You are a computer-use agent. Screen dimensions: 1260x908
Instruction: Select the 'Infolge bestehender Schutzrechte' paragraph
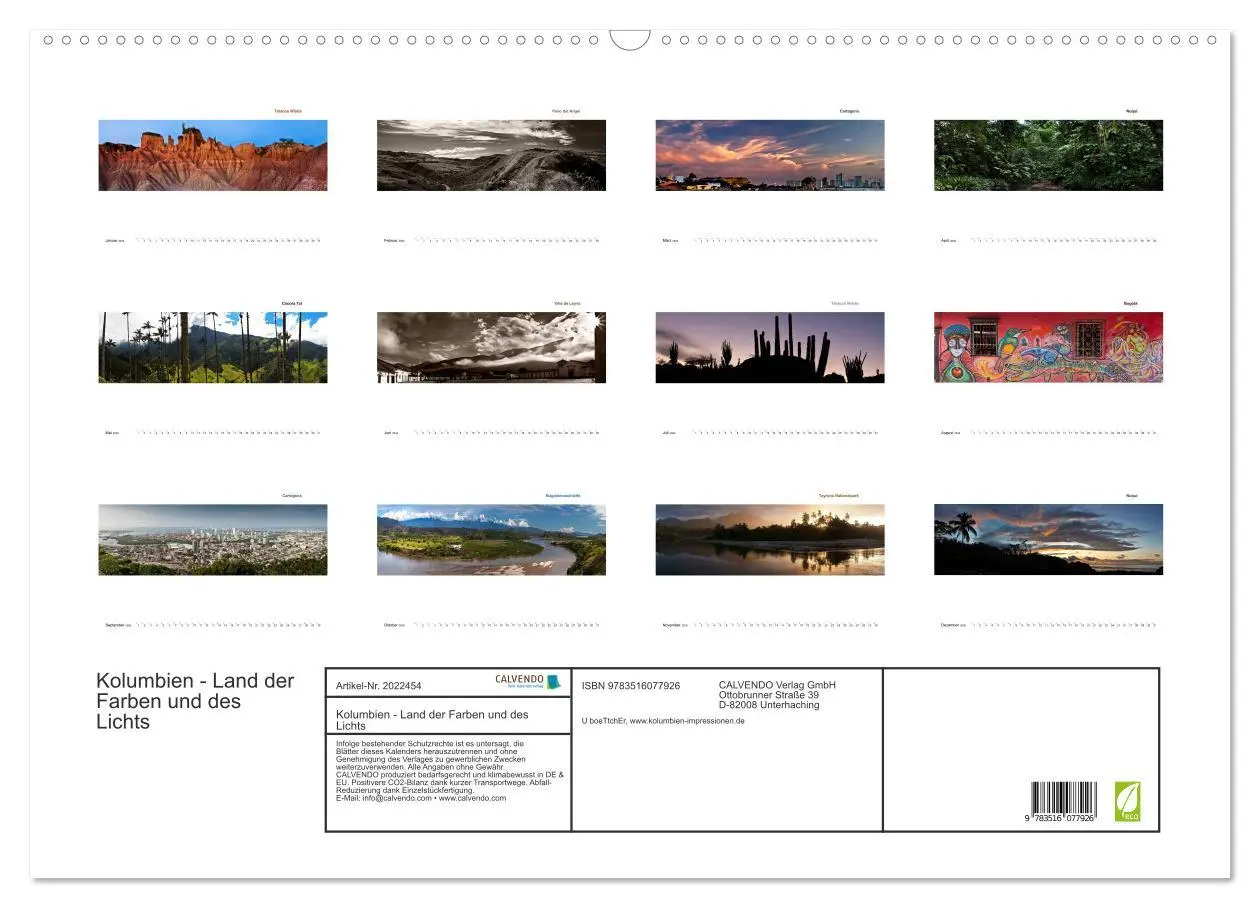[x=450, y=771]
